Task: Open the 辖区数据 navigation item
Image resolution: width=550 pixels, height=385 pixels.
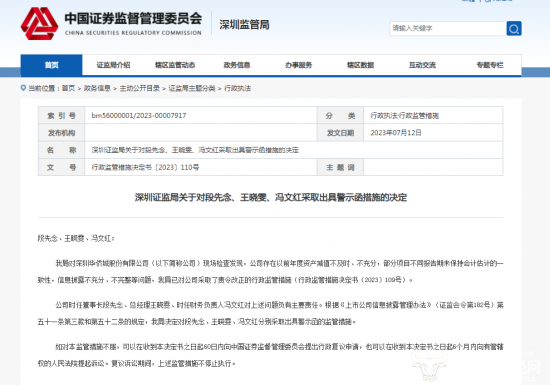Action: pyautogui.click(x=360, y=65)
